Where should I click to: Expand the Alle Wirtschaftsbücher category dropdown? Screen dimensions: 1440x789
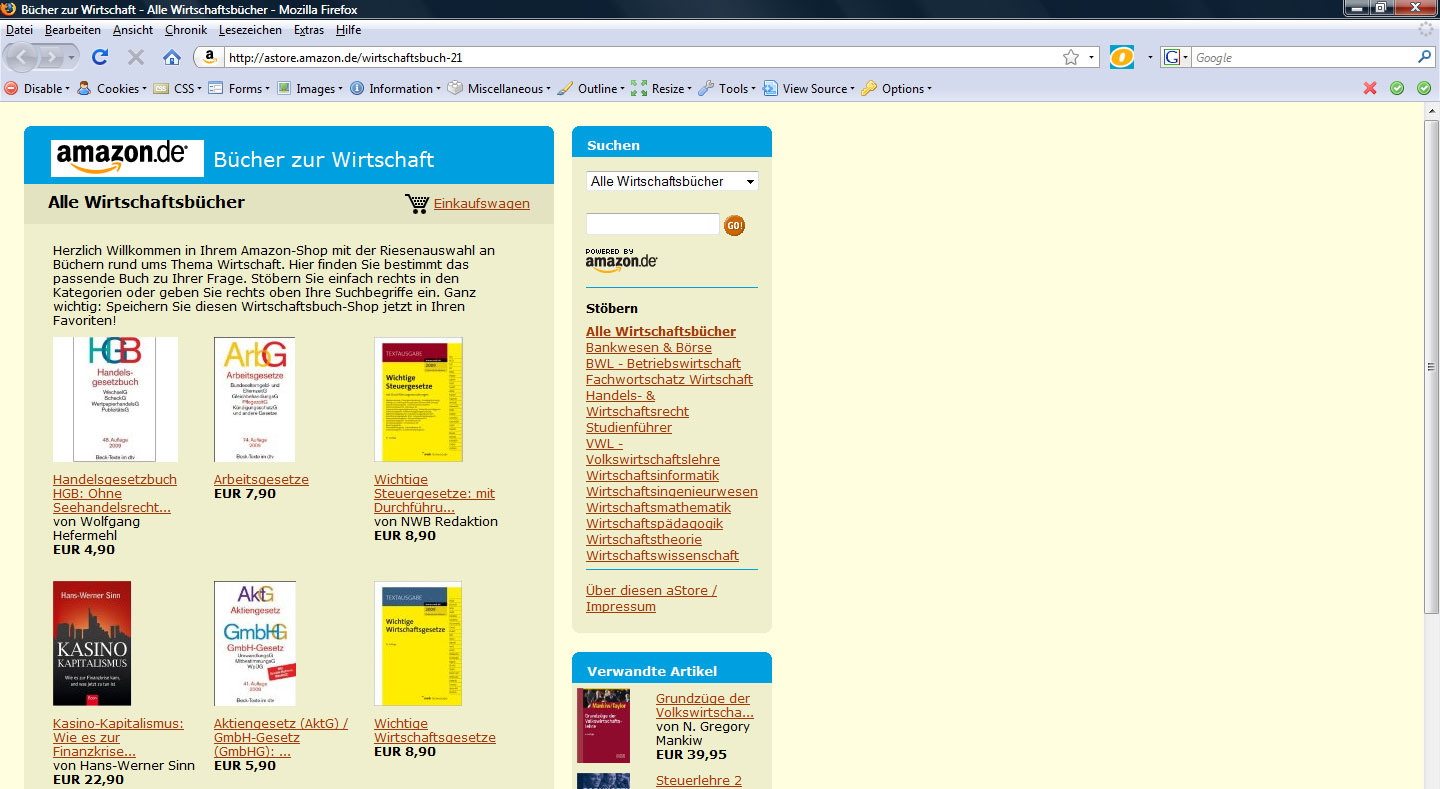pos(672,181)
